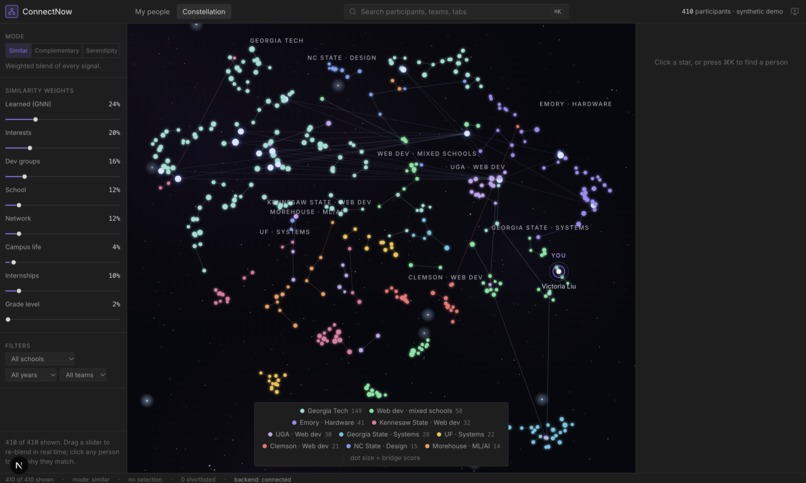Viewport: 806px width, 483px height.
Task: Click the ⌘K shortcut hint in search
Action: (557, 11)
